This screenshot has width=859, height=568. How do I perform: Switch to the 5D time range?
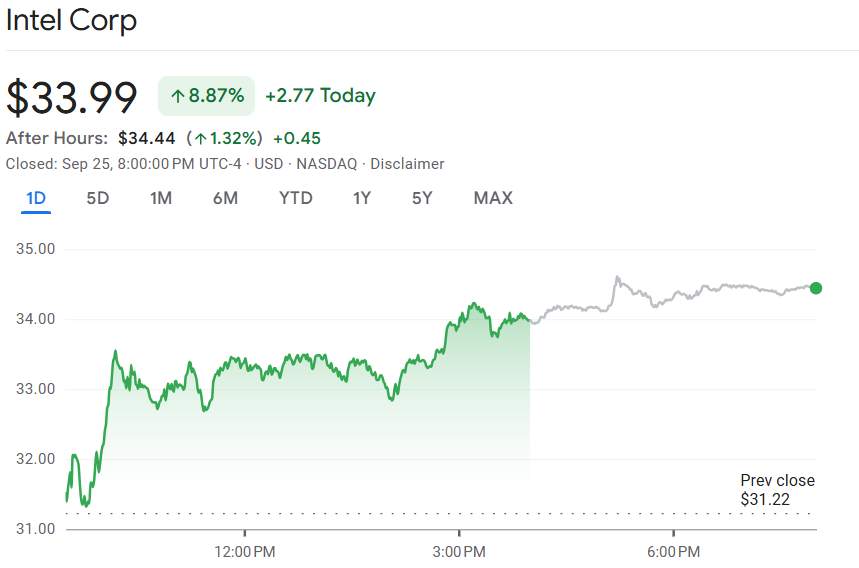pos(97,198)
